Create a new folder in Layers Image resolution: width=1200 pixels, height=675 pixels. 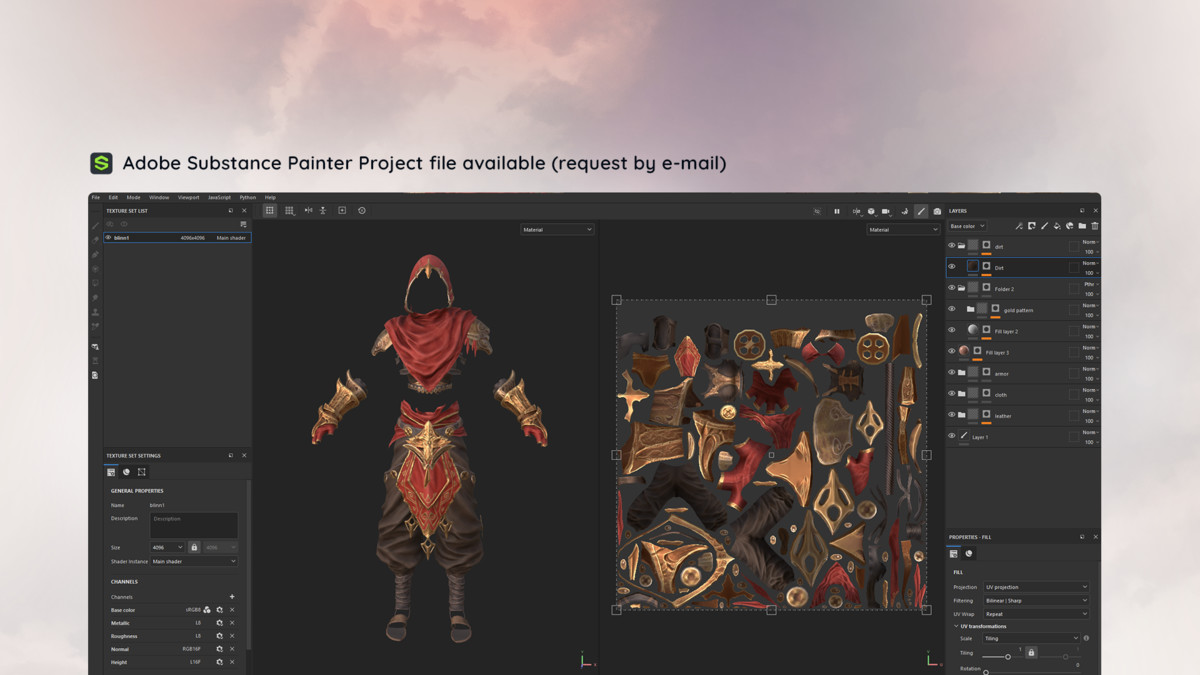pyautogui.click(x=1082, y=226)
